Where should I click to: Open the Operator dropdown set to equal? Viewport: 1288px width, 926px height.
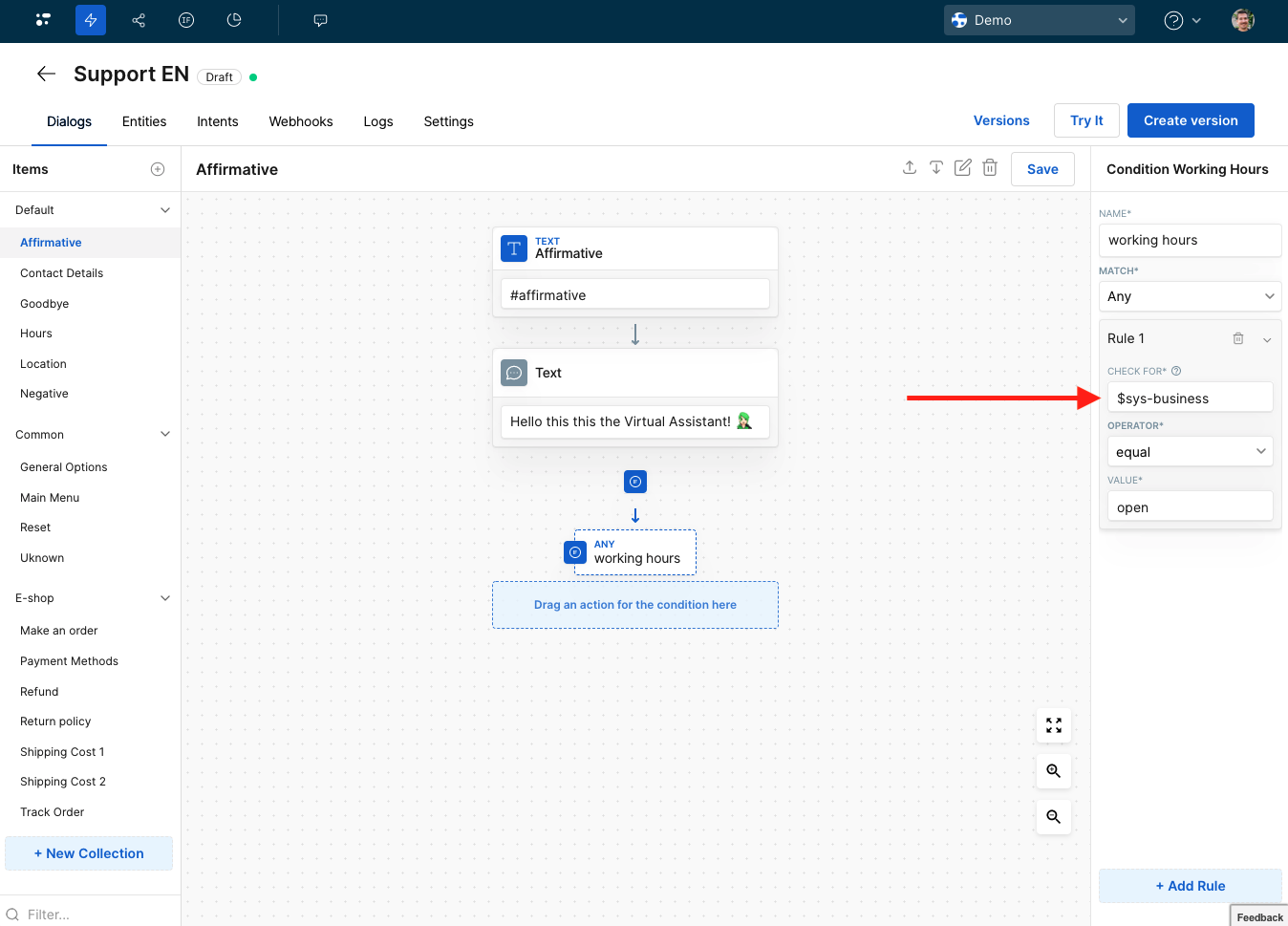pyautogui.click(x=1190, y=452)
